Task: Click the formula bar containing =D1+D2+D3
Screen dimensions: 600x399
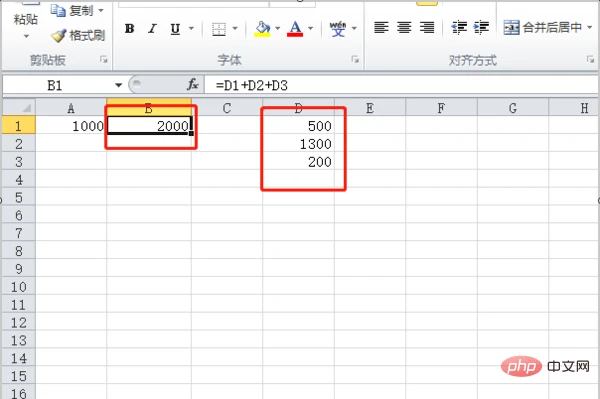Action: (x=401, y=85)
